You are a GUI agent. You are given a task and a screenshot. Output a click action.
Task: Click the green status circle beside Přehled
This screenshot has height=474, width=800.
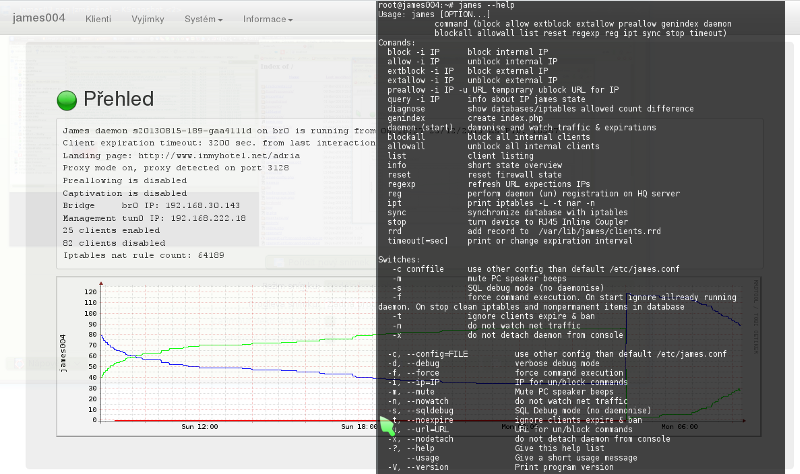tap(68, 99)
